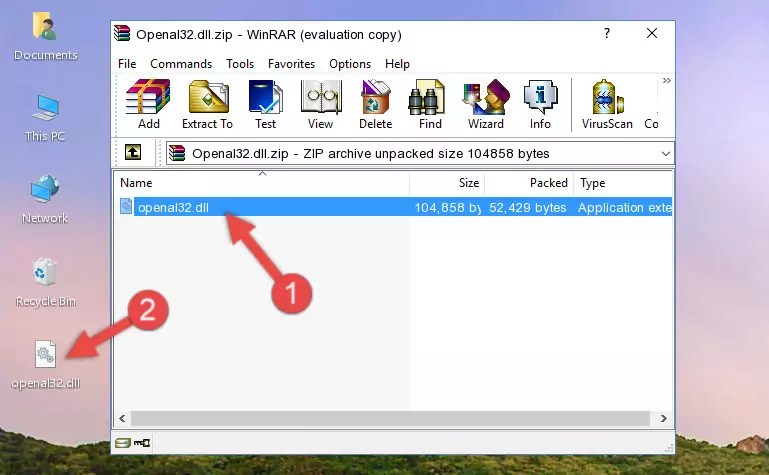769x475 pixels.
Task: Open the archive path dropdown
Action: coord(666,154)
